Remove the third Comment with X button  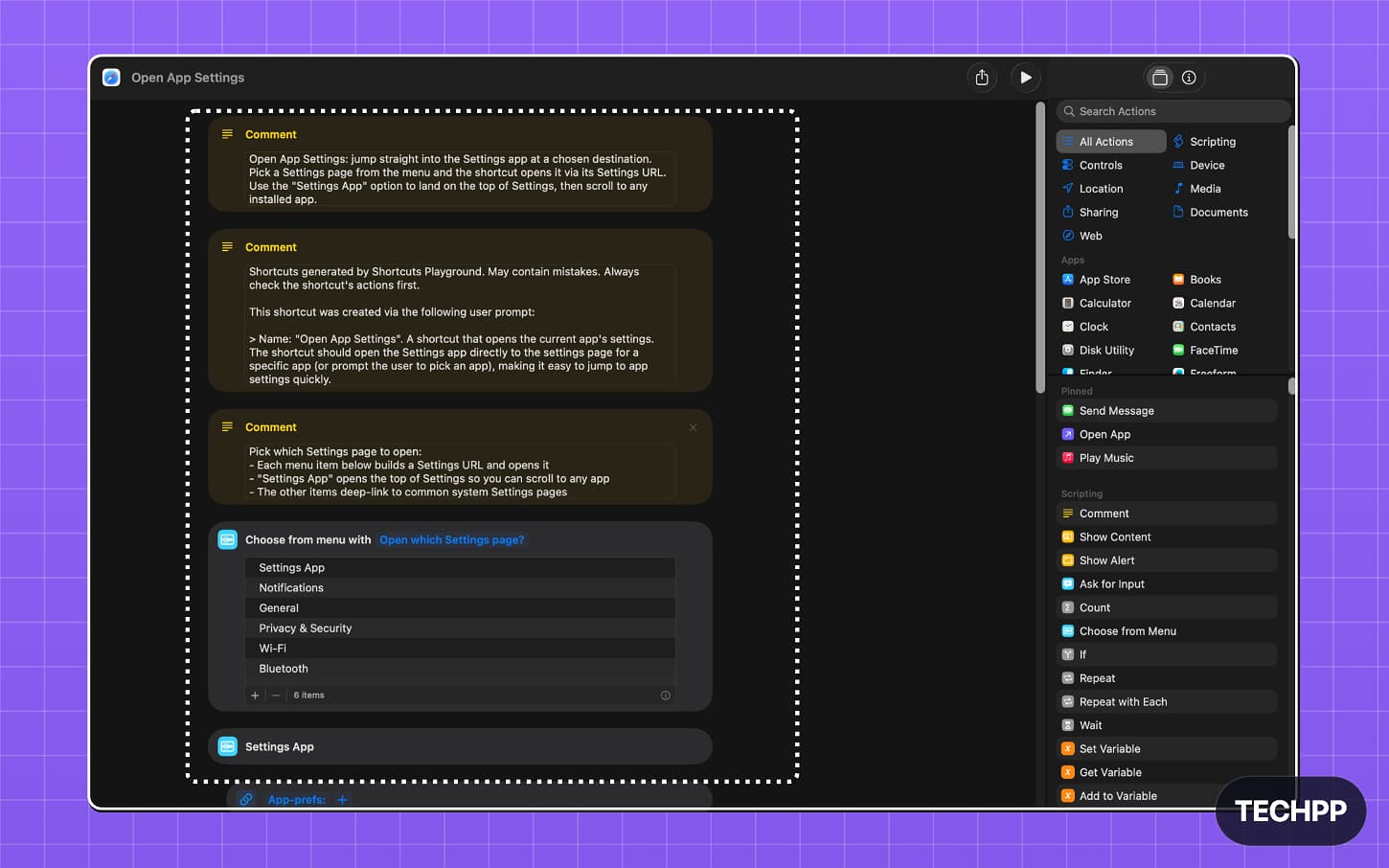click(693, 427)
